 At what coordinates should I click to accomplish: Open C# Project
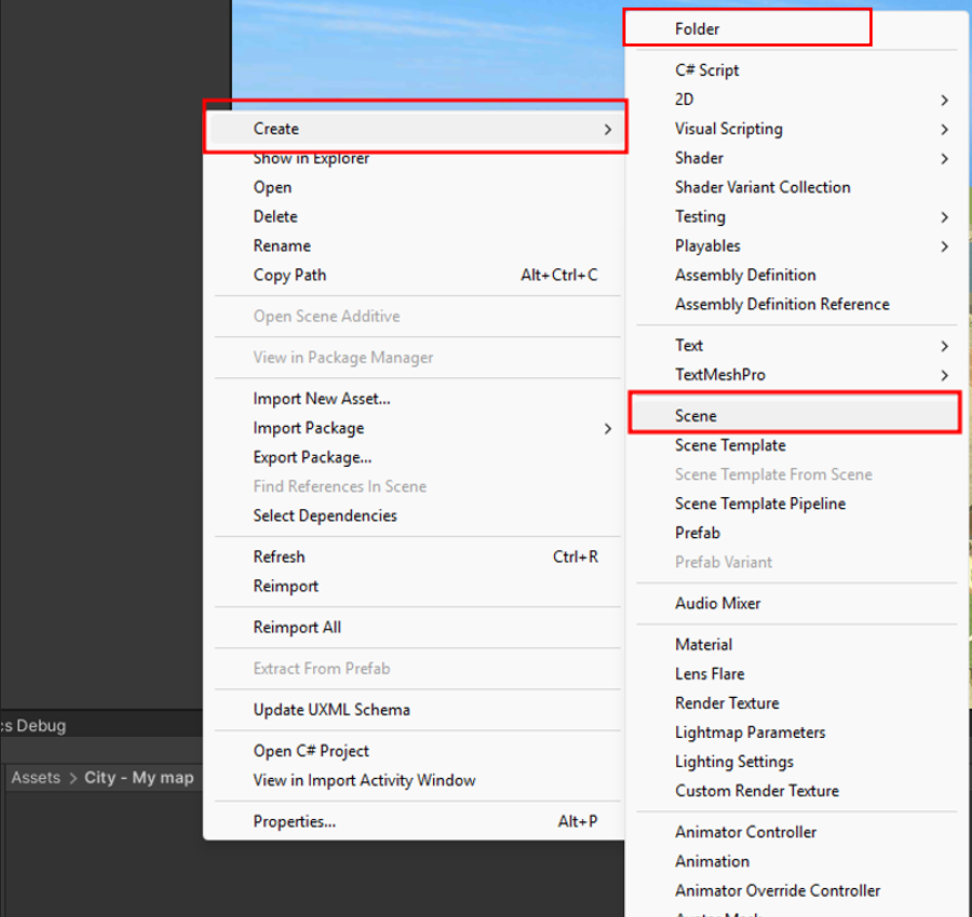click(311, 751)
